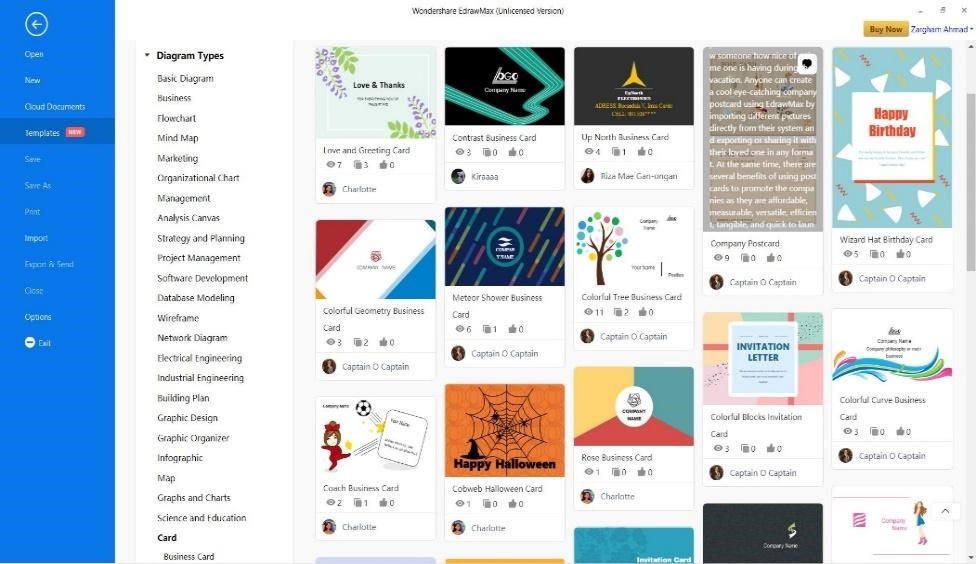Click the views eye icon on Love and Greeting Card
Image resolution: width=976 pixels, height=564 pixels.
click(x=331, y=165)
